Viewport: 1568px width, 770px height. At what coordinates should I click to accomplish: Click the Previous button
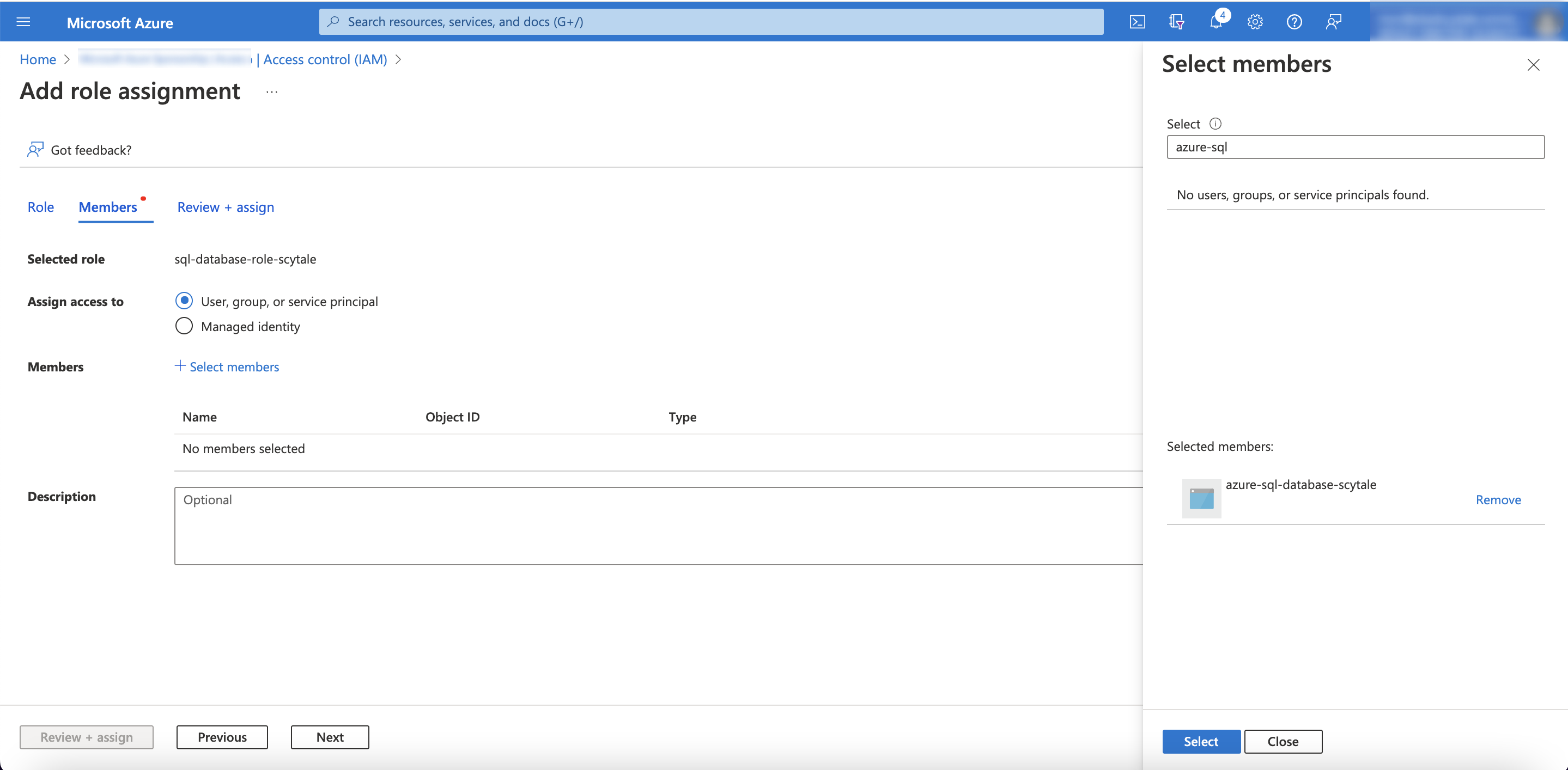click(222, 737)
